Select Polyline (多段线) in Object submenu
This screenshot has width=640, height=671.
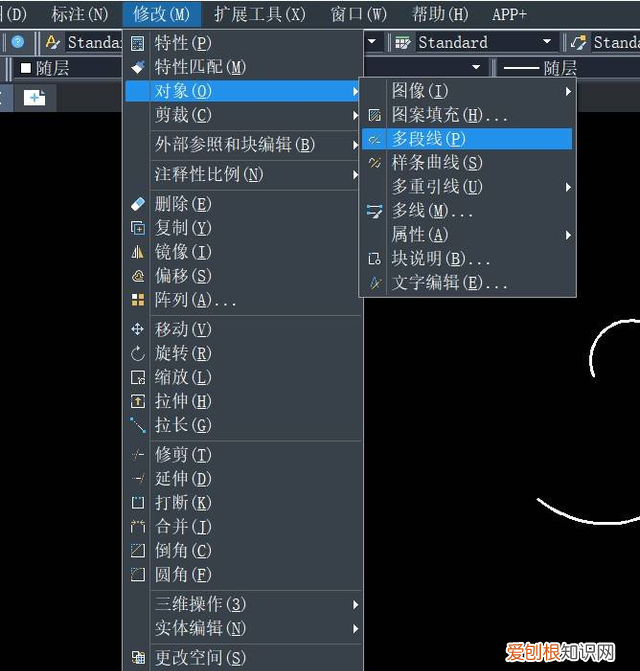coord(467,139)
